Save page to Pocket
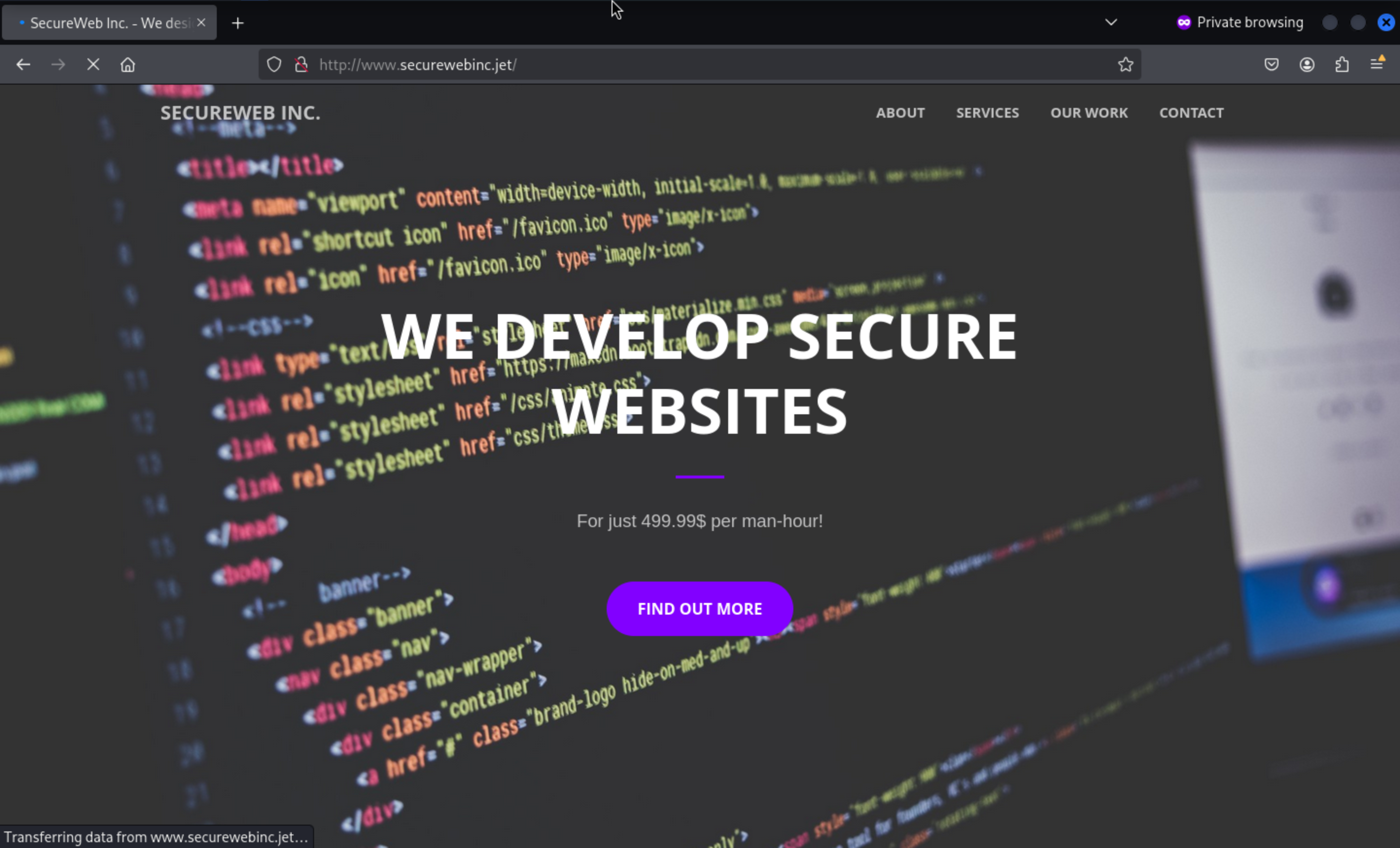 point(1272,65)
